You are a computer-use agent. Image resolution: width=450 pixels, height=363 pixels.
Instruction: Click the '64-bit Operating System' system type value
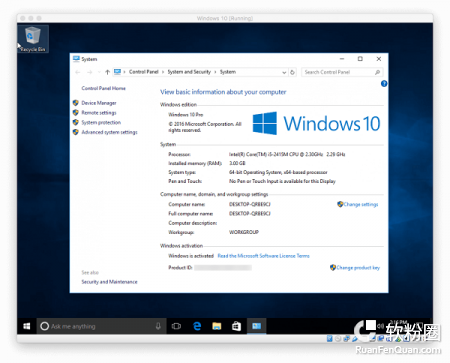tap(278, 172)
